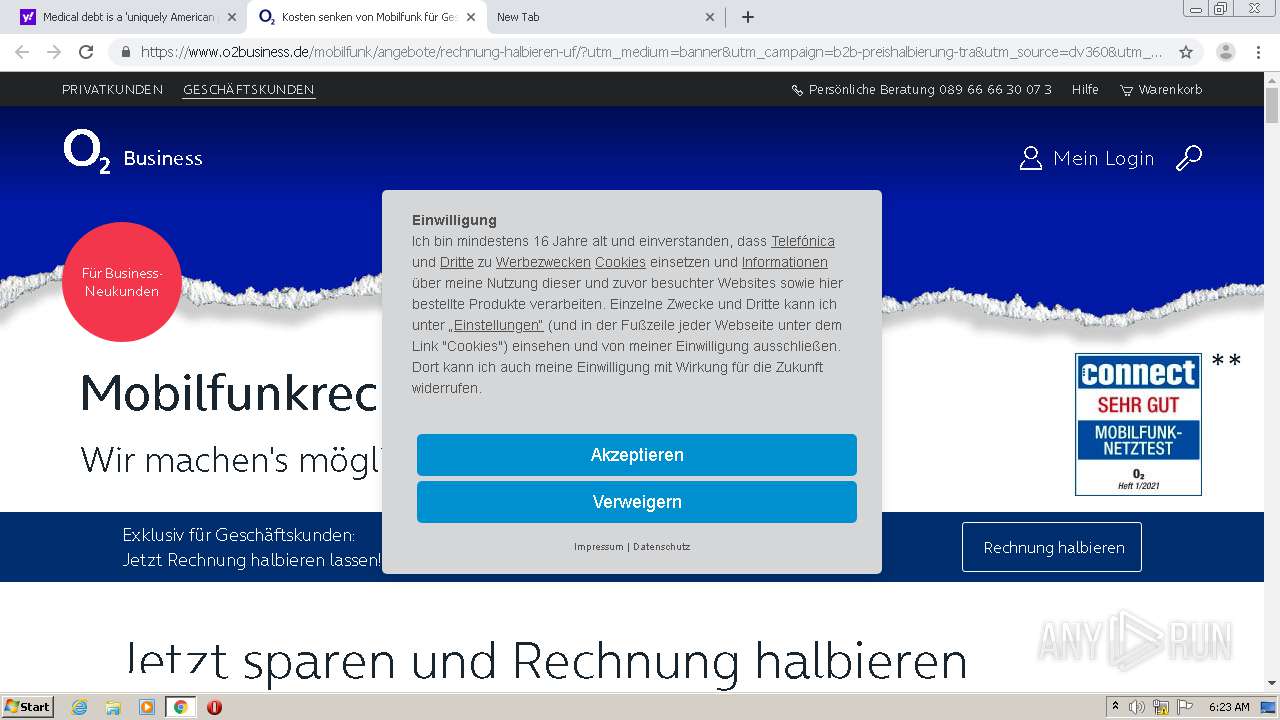
Task: Open the PRIVATKUNDEN section
Action: [x=112, y=89]
